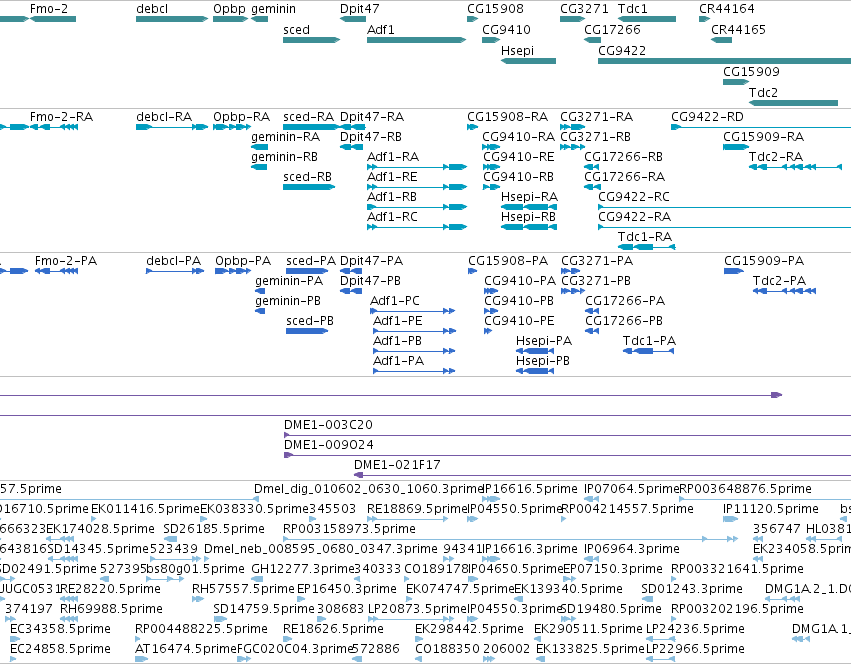
Task: Click the CG15908 gene label
Action: (495, 9)
